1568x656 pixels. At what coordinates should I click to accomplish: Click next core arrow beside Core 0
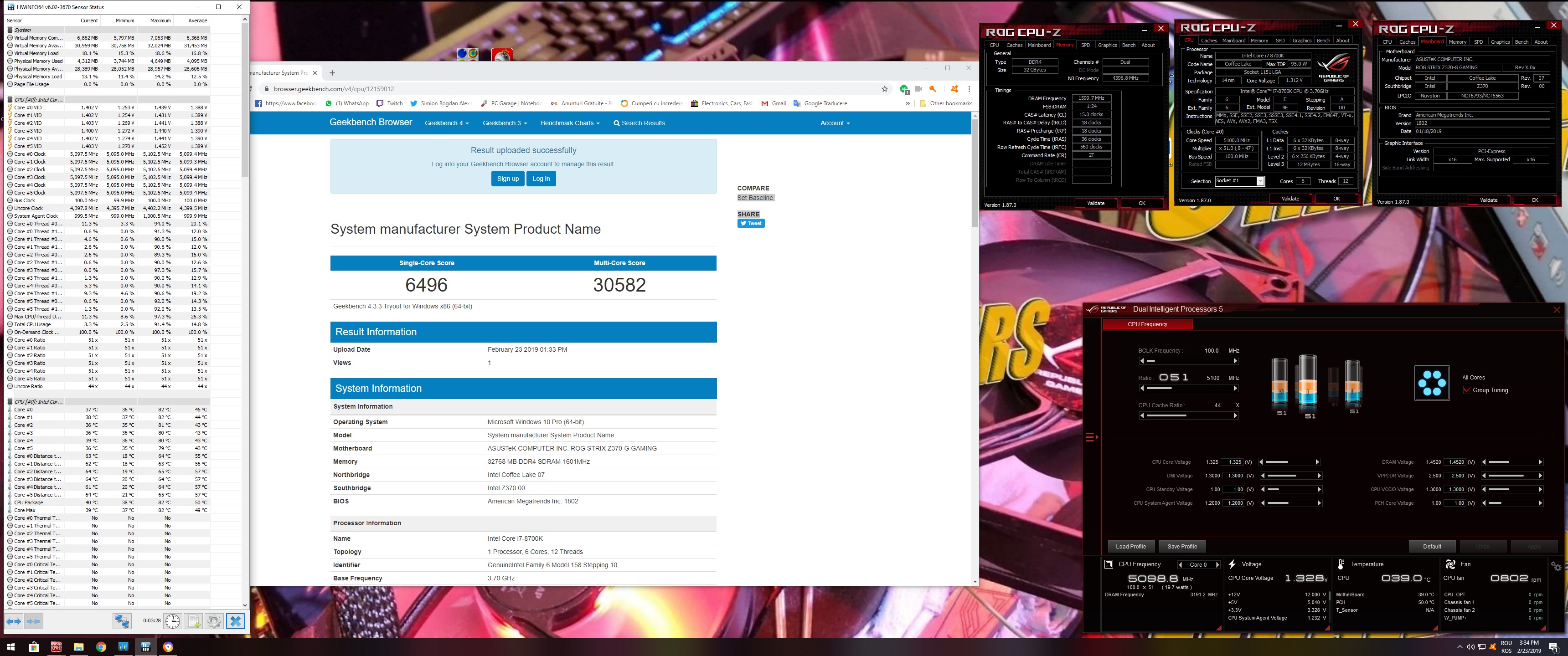coord(1217,565)
